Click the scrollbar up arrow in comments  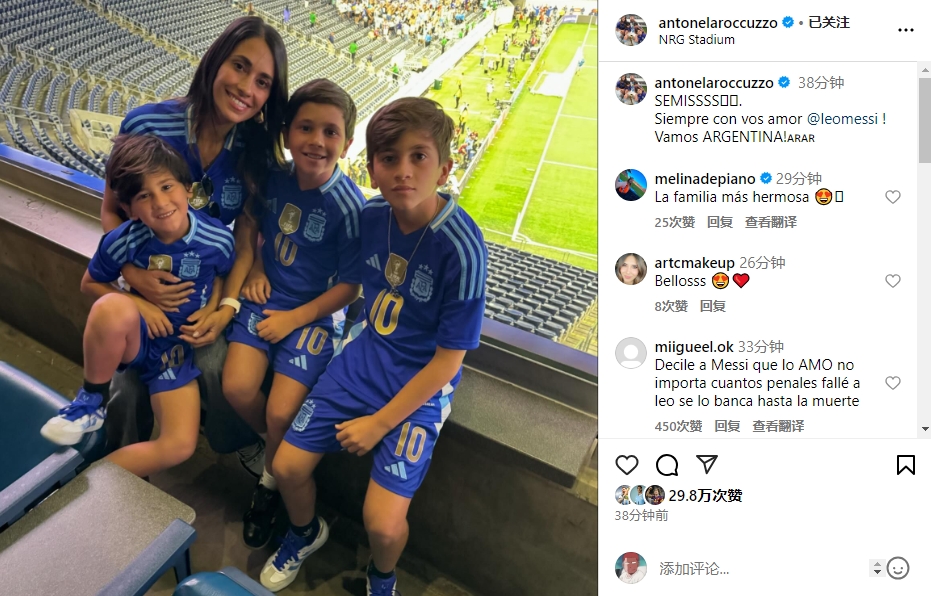point(925,69)
